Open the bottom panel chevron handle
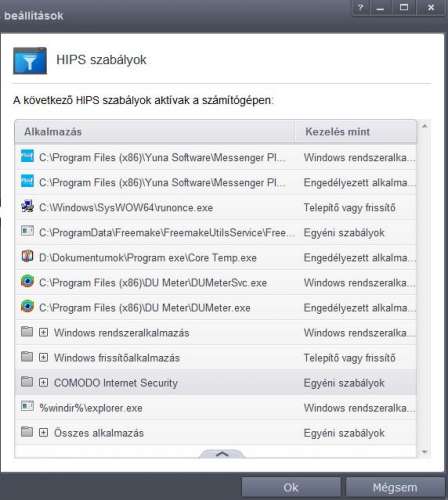This screenshot has width=448, height=500. [x=222, y=454]
